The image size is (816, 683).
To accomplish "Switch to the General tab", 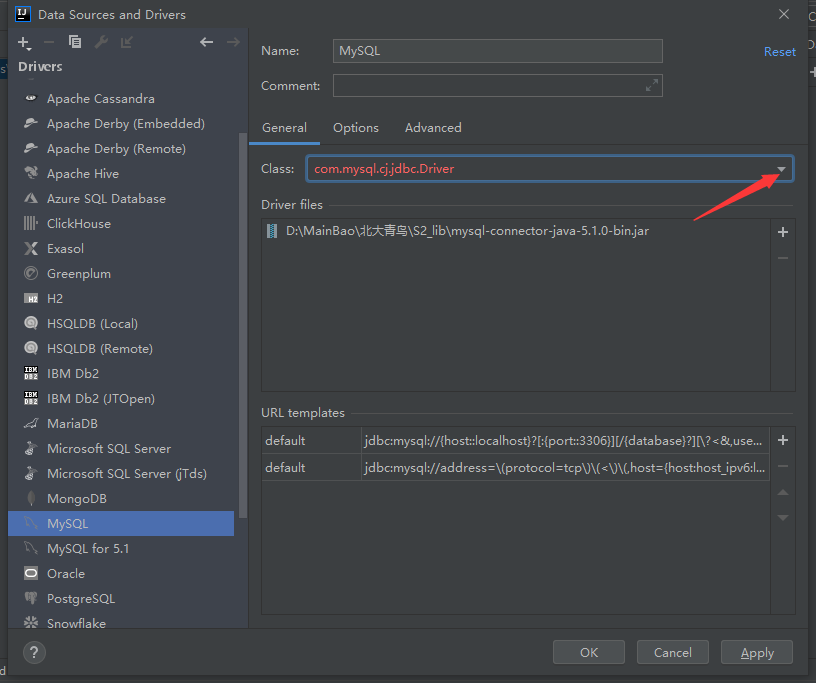I will pyautogui.click(x=284, y=128).
